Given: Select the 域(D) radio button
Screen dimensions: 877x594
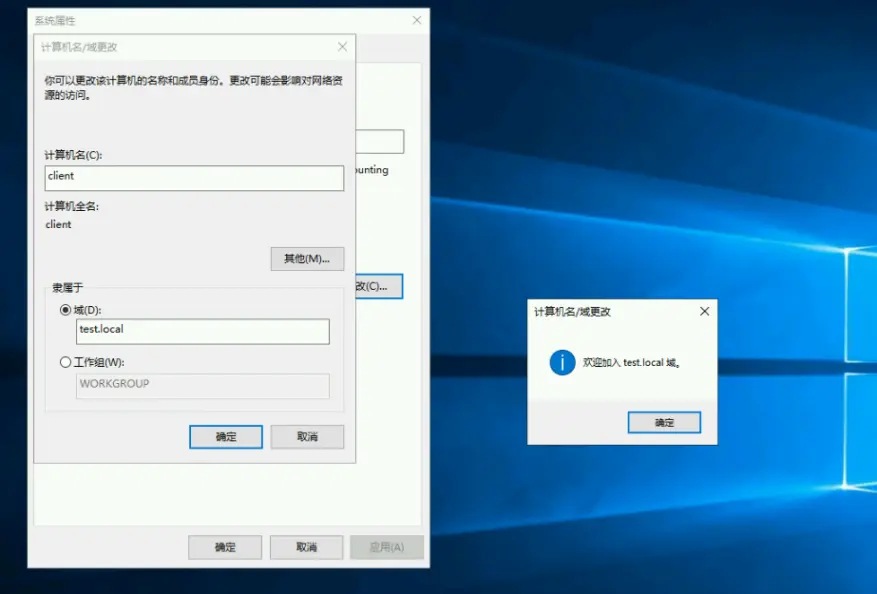Looking at the screenshot, I should [x=66, y=310].
